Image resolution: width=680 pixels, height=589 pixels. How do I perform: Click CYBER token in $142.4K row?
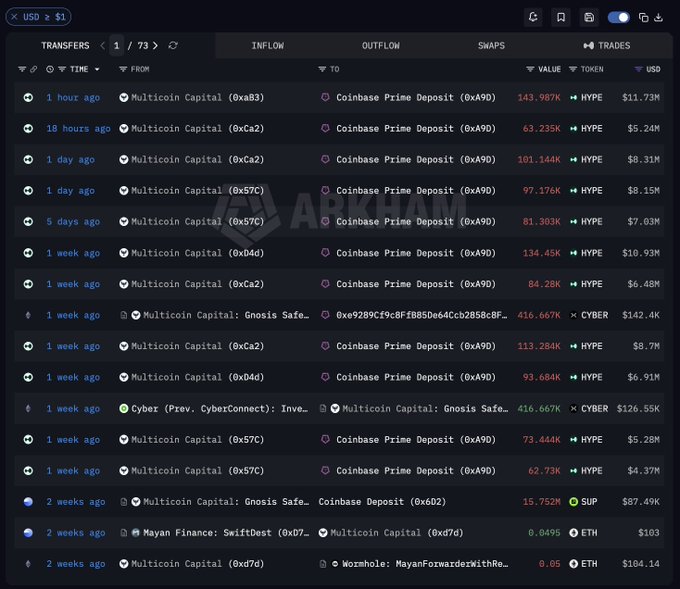pyautogui.click(x=594, y=315)
